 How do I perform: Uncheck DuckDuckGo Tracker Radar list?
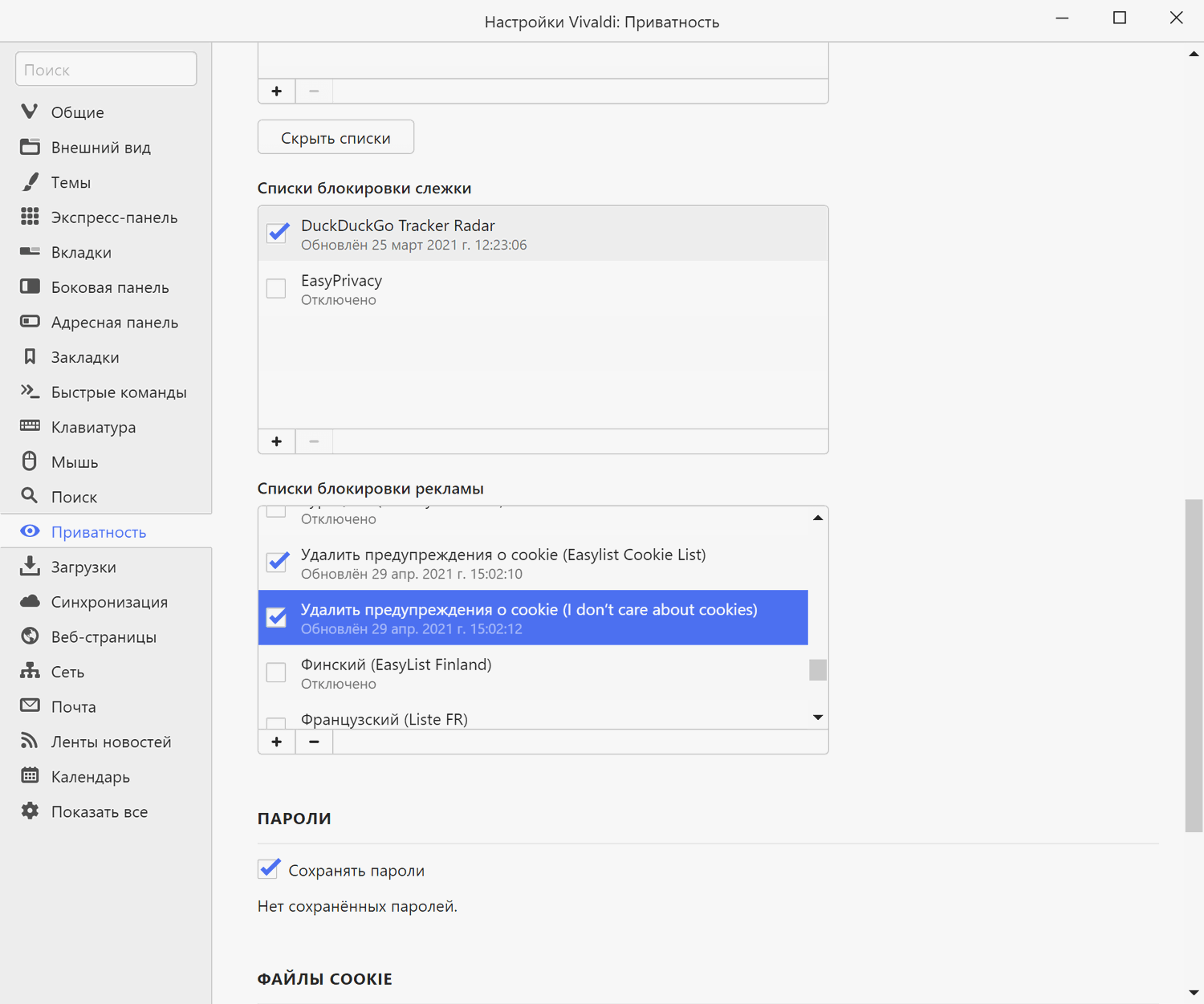[x=278, y=233]
